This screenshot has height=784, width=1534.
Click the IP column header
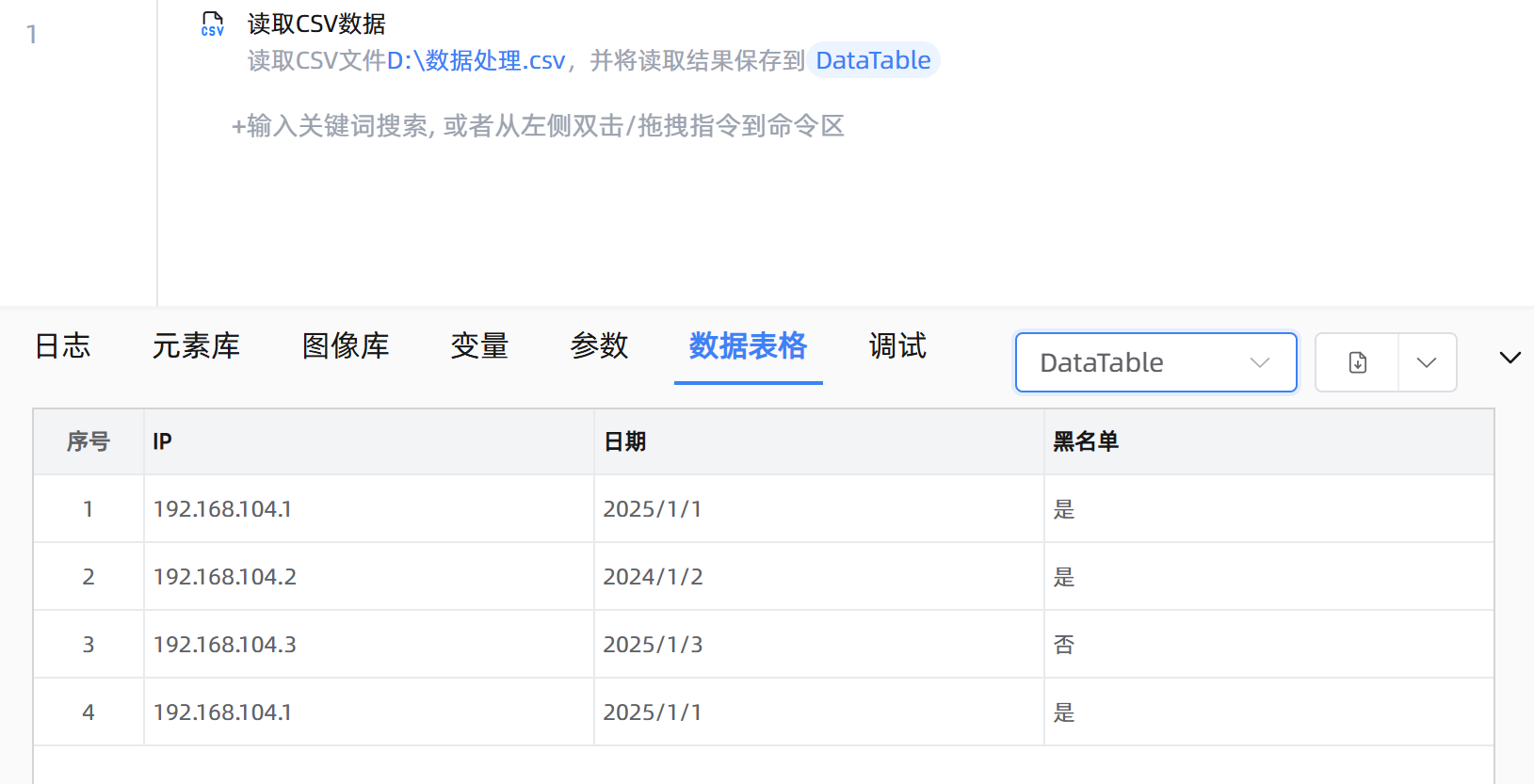click(162, 441)
